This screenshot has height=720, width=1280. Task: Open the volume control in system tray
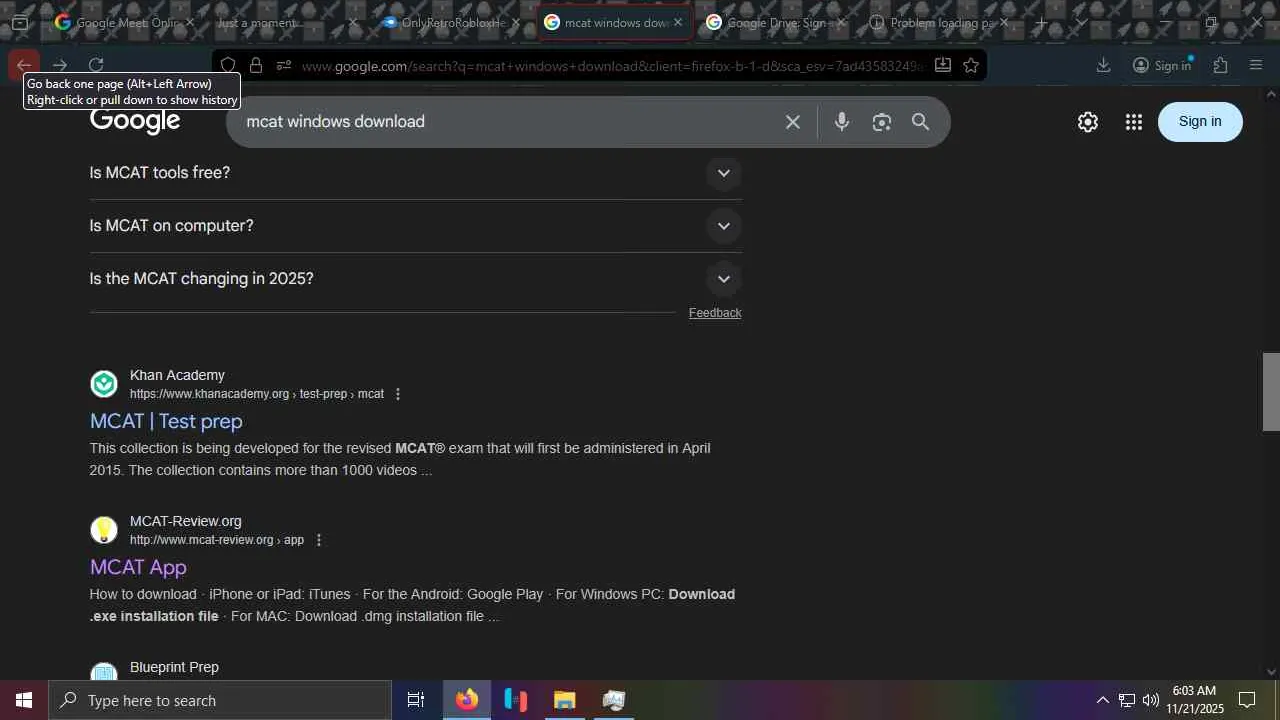(1151, 700)
